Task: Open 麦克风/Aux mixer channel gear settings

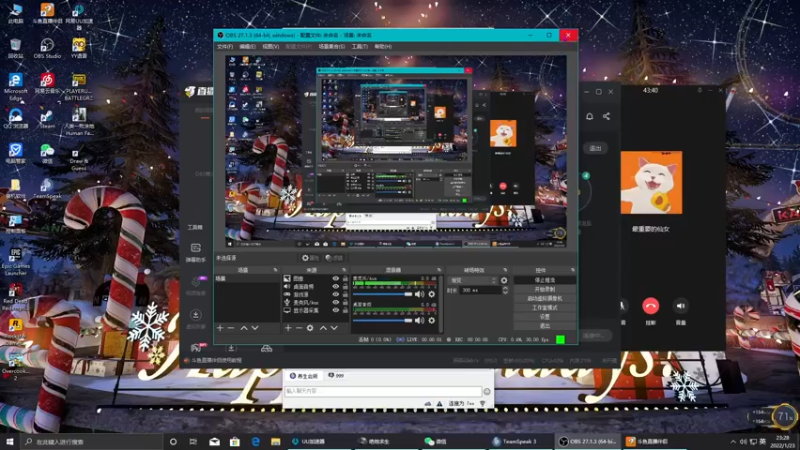Action: (432, 294)
